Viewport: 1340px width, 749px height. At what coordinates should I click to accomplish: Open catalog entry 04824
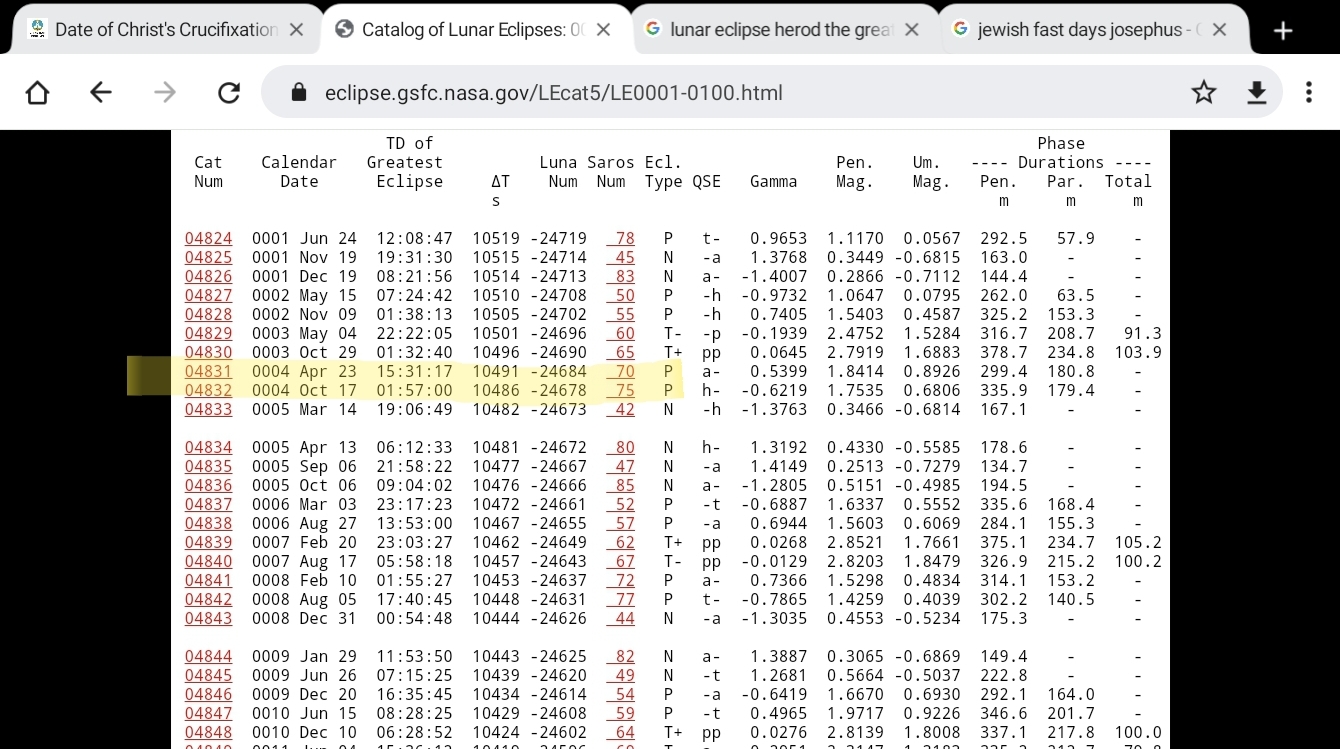pyautogui.click(x=208, y=238)
